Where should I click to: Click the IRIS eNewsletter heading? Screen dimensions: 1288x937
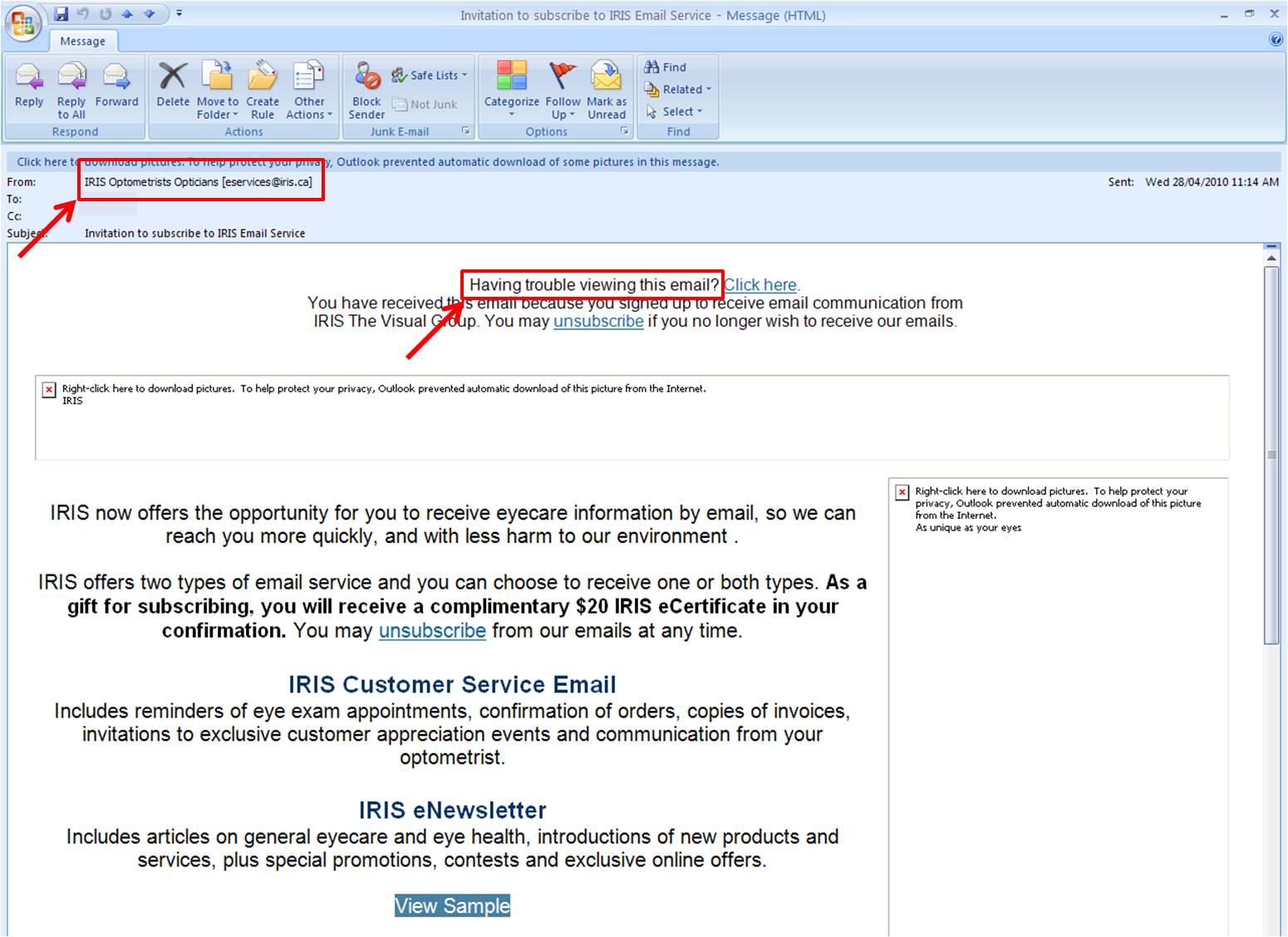coord(452,810)
